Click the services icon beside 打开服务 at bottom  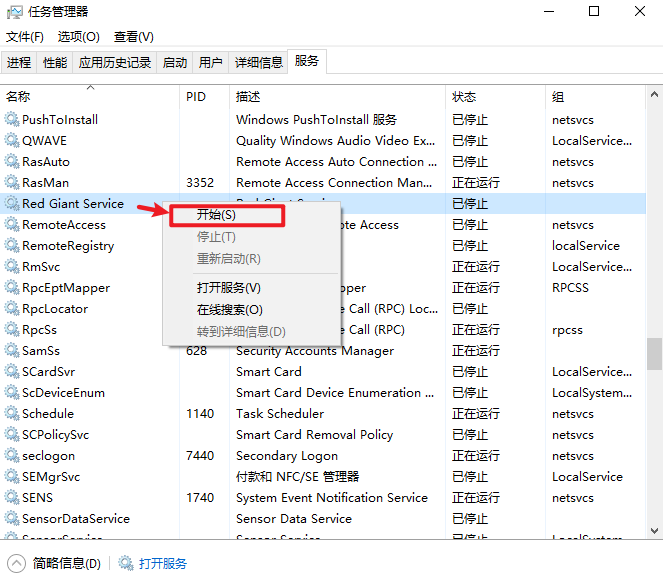click(126, 564)
